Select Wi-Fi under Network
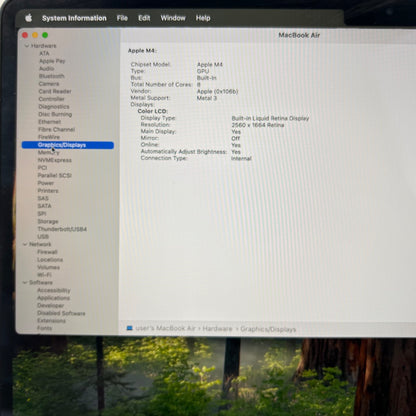 click(44, 275)
